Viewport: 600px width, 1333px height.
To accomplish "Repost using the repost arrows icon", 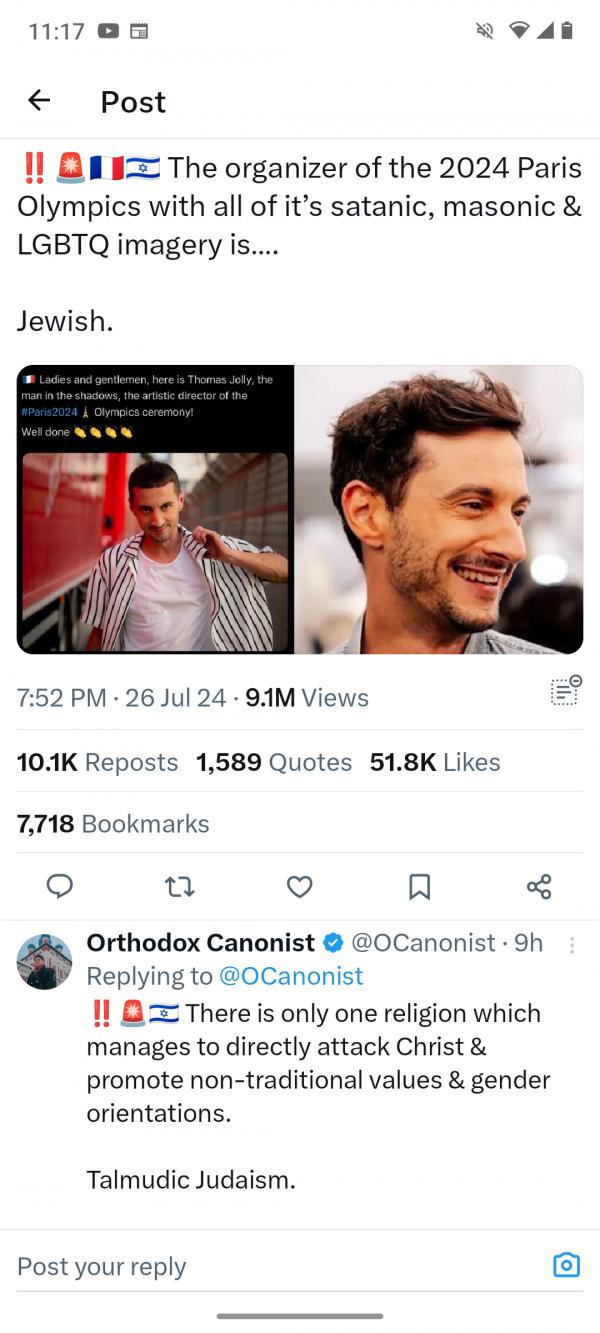I will [x=179, y=886].
